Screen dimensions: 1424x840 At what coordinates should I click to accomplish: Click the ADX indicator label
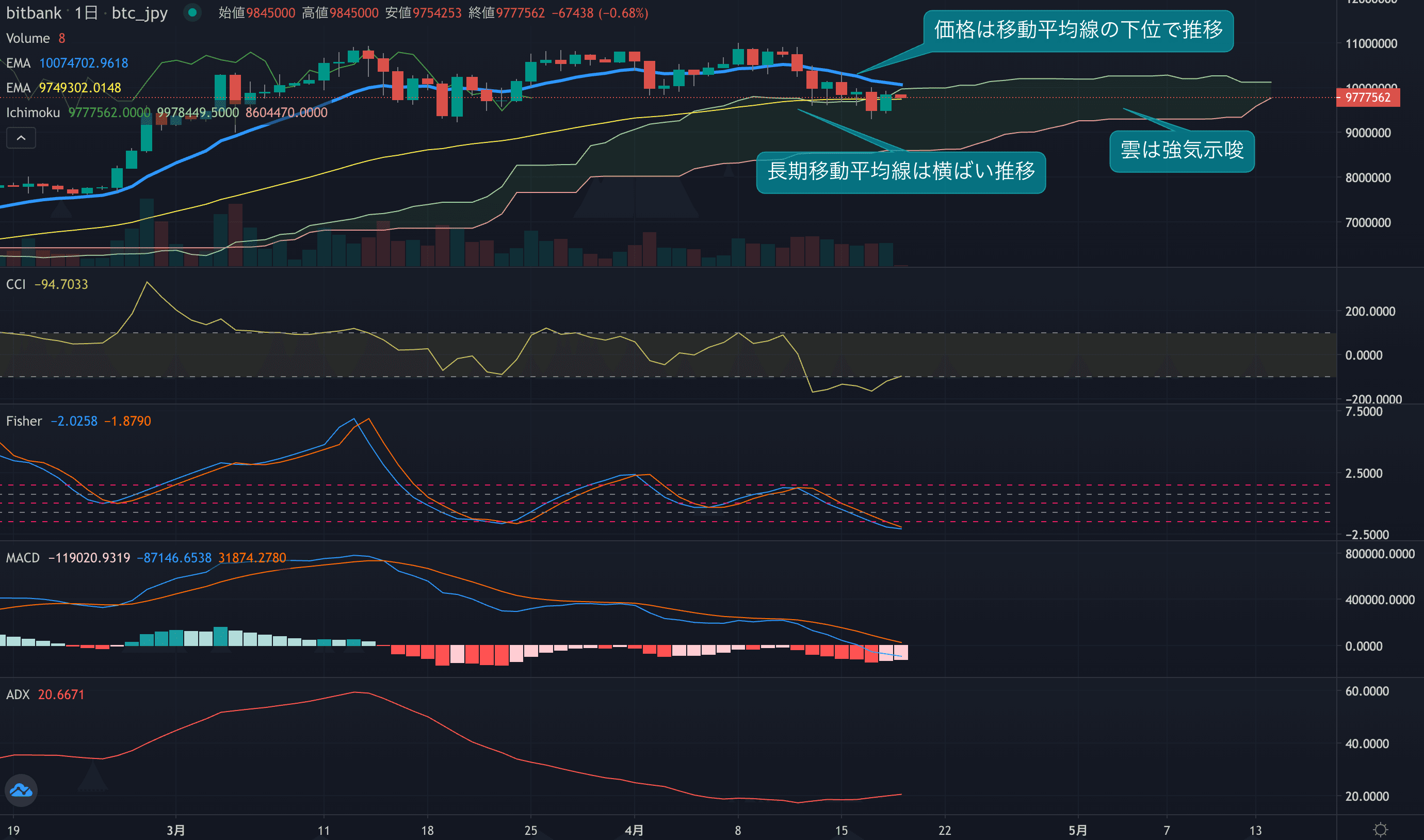click(x=18, y=694)
